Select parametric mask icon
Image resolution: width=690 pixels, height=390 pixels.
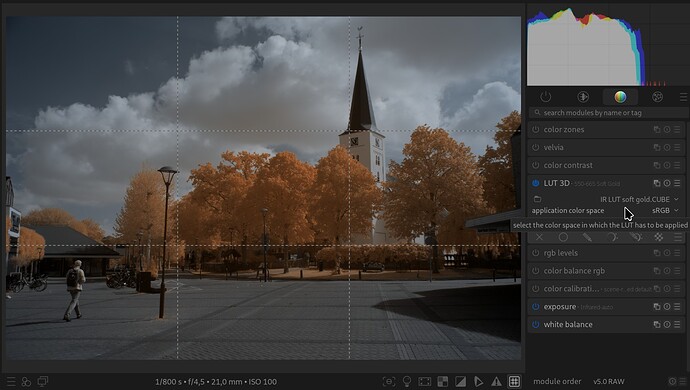pyautogui.click(x=611, y=237)
